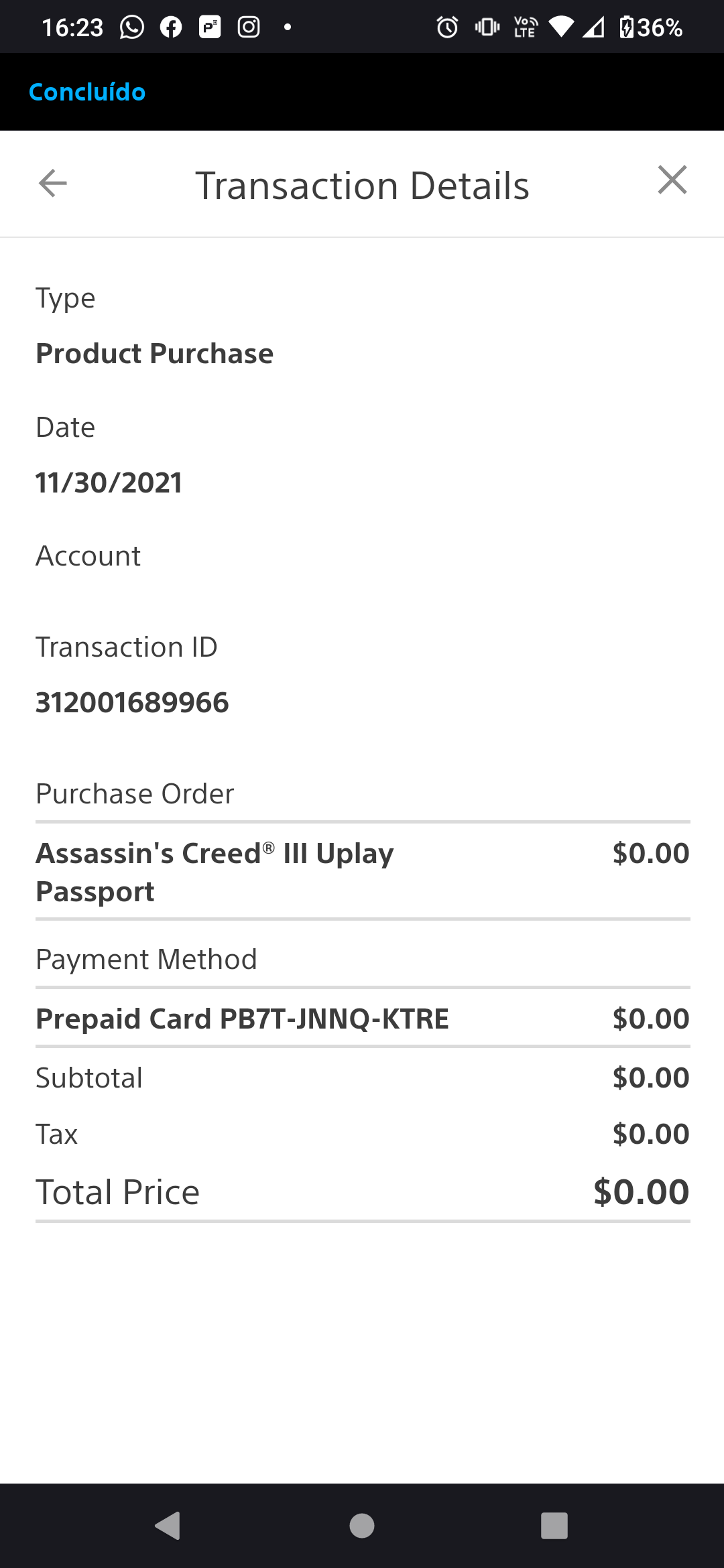Tap the Assassin's Creed III Uplay Passport item
This screenshot has width=724, height=1568.
coord(363,872)
